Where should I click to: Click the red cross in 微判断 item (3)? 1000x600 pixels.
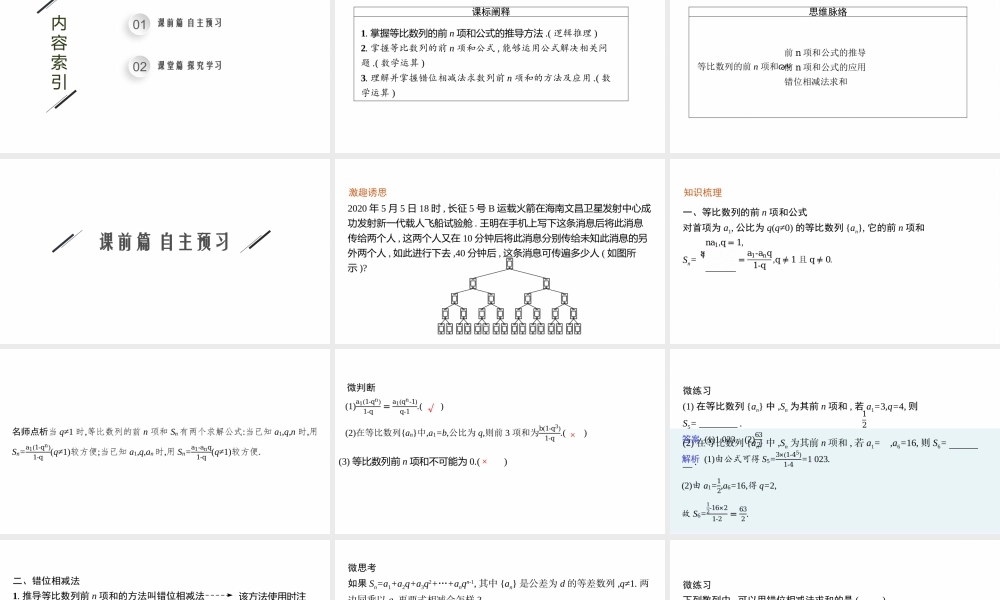[485, 462]
